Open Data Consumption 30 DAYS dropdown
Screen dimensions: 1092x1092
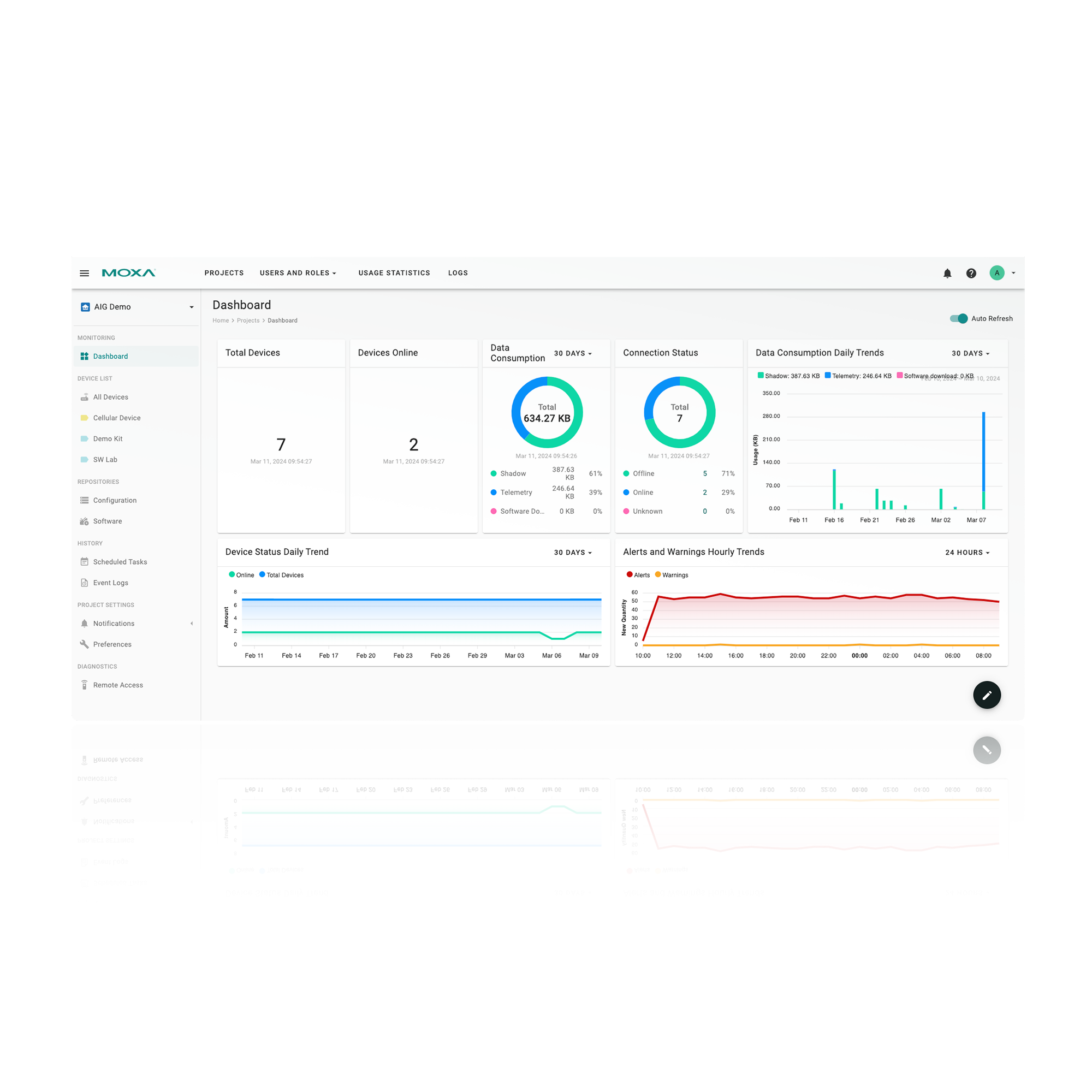573,353
